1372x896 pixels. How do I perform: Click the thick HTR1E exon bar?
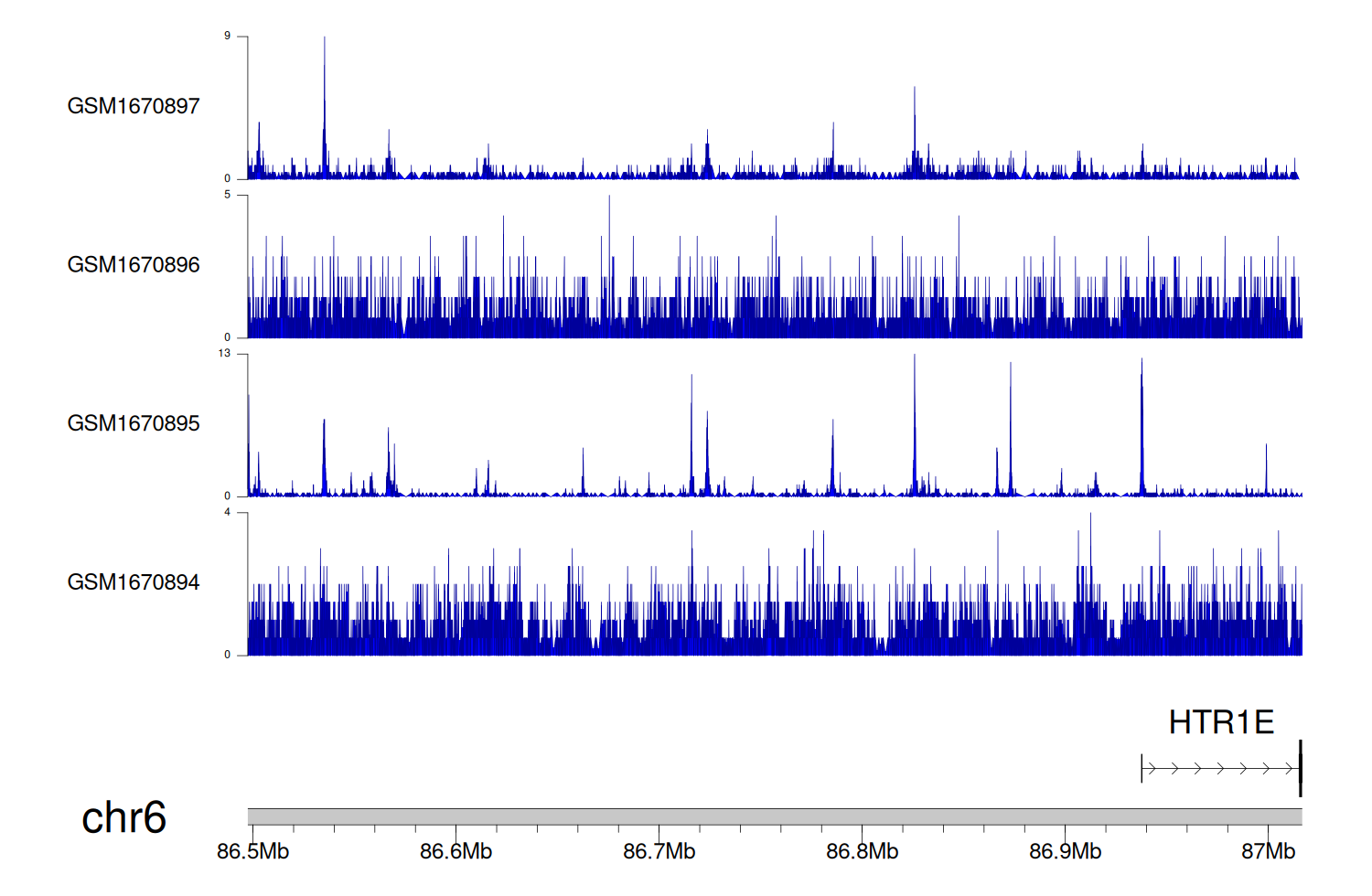click(x=1300, y=769)
